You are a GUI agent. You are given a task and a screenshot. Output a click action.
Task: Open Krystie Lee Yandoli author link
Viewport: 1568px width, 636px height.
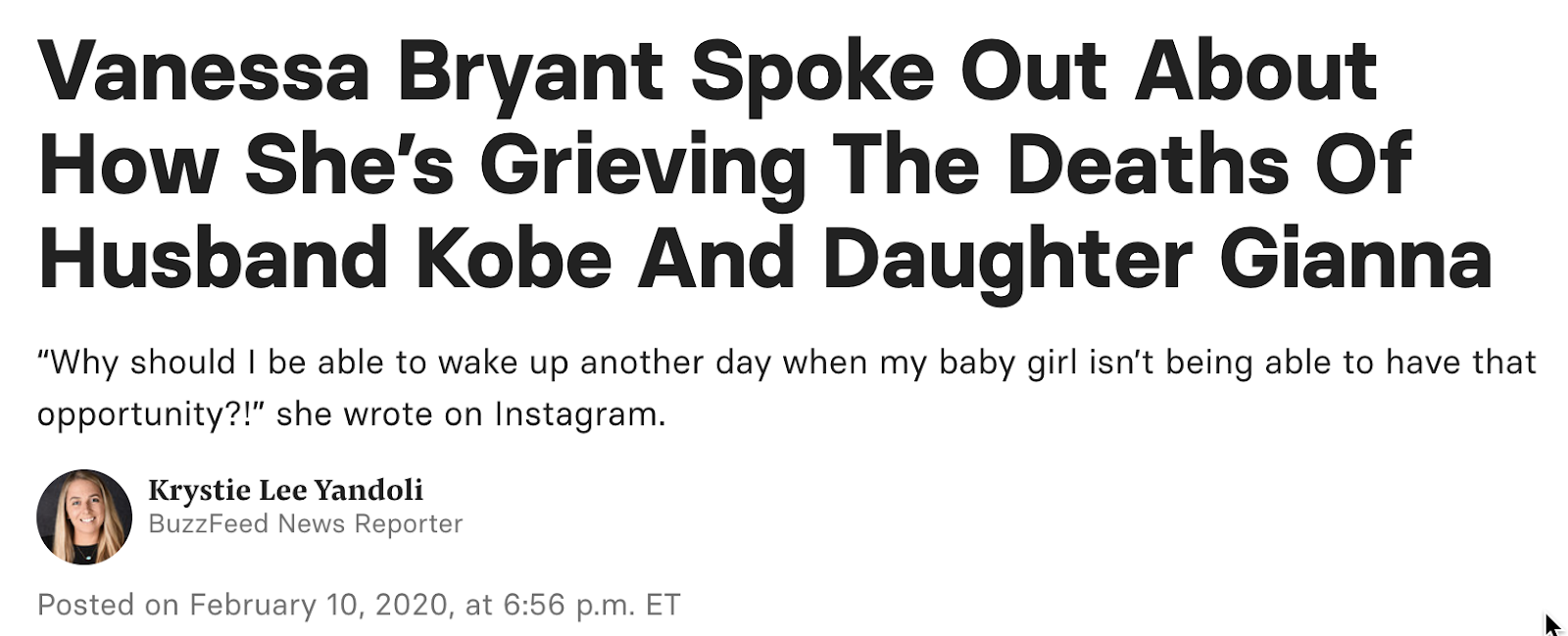click(x=285, y=489)
